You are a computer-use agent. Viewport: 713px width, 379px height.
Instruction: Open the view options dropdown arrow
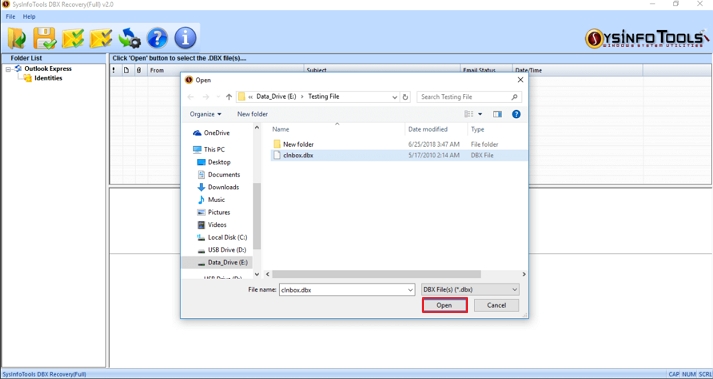480,114
